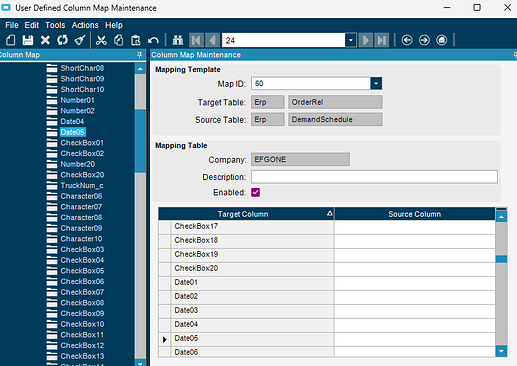517x366 pixels.
Task: Open the Tools menu
Action: pyautogui.click(x=55, y=25)
